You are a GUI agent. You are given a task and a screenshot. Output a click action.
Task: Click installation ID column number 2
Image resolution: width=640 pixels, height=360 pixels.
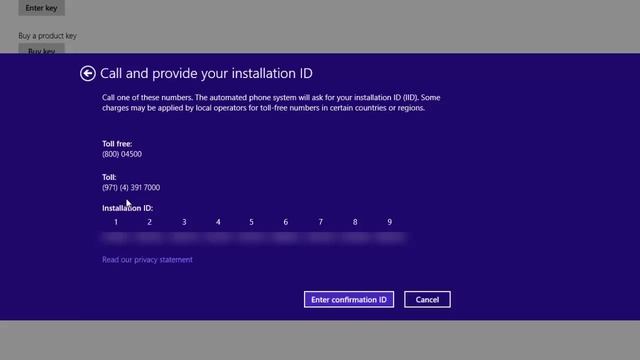tap(149, 222)
